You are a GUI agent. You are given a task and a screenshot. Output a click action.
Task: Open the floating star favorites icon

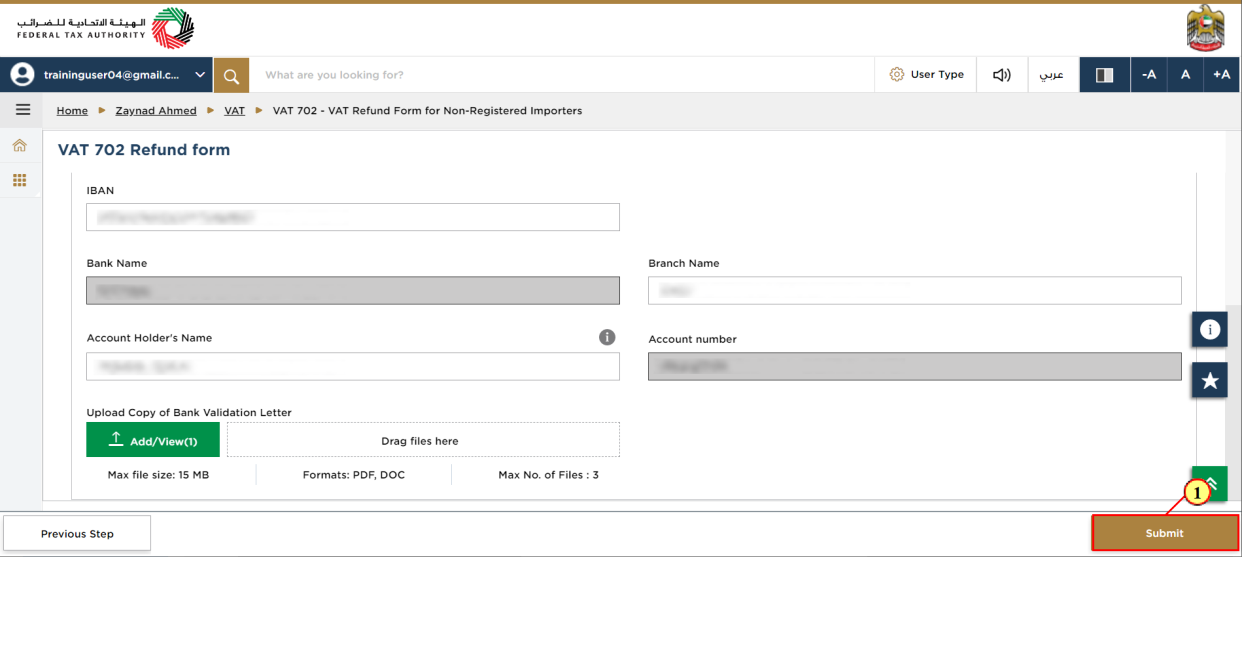pyautogui.click(x=1209, y=380)
